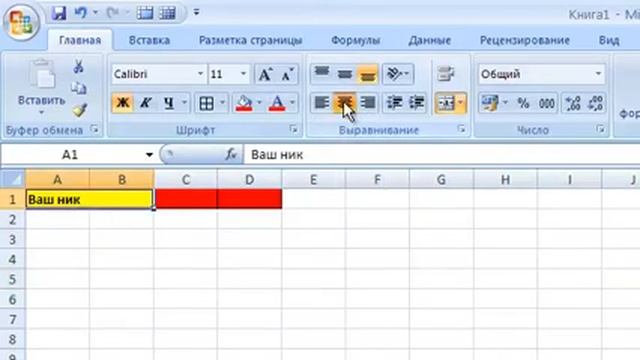Align text to middle of cell
The width and height of the screenshot is (640, 360).
point(344,73)
